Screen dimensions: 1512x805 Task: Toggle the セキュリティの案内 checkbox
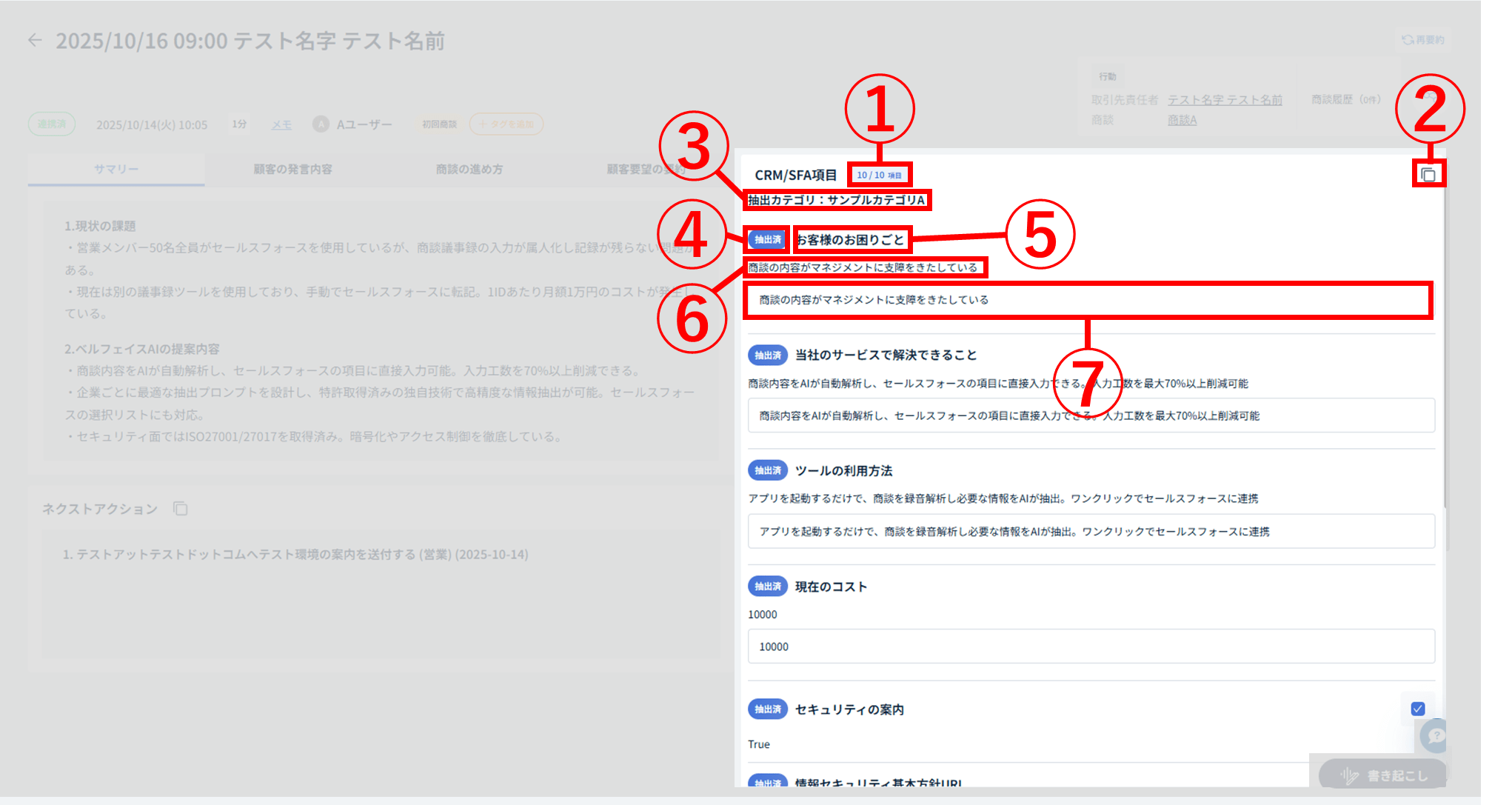(x=1417, y=709)
